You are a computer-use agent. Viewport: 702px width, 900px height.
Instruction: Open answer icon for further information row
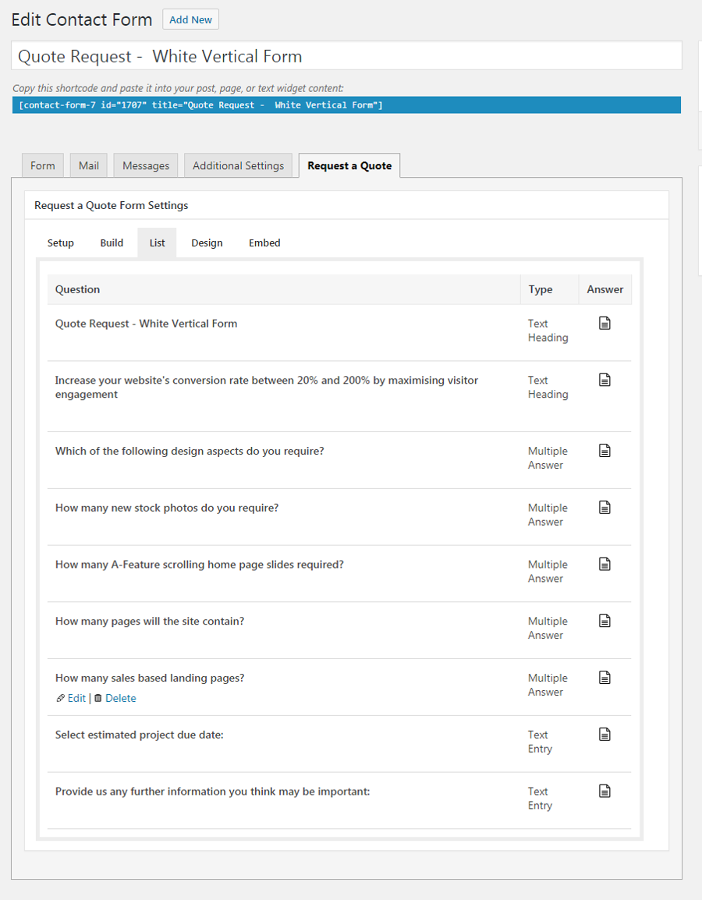tap(604, 791)
